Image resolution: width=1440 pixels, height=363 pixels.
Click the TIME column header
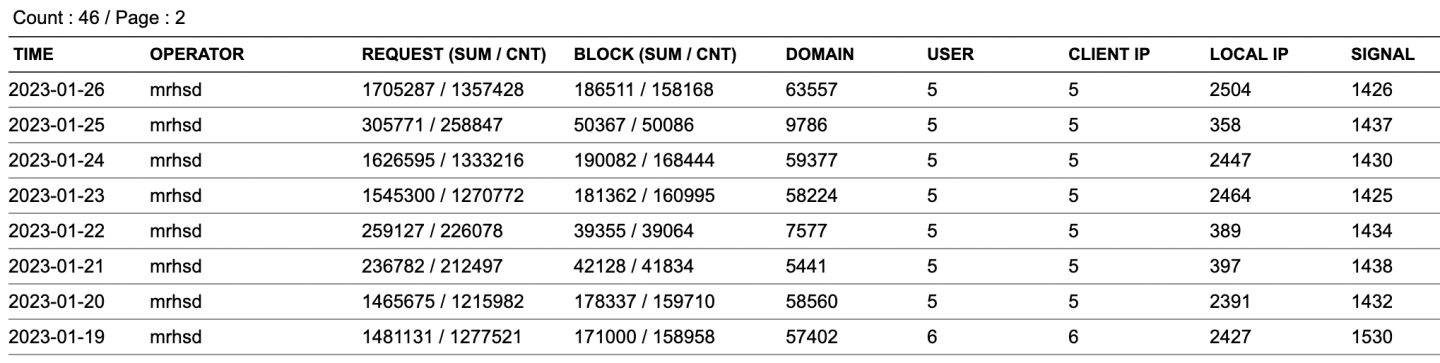[27, 57]
